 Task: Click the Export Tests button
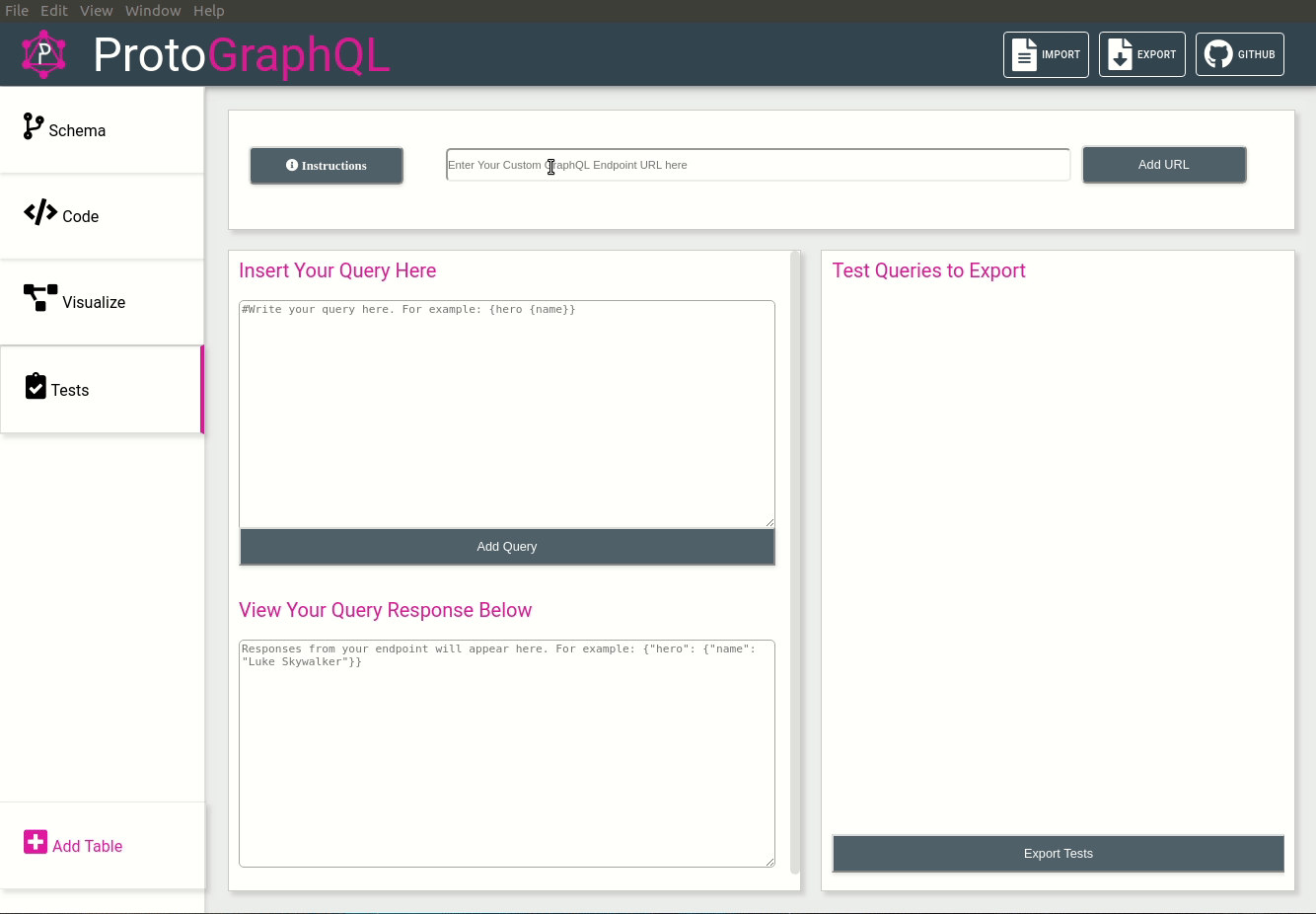point(1059,854)
